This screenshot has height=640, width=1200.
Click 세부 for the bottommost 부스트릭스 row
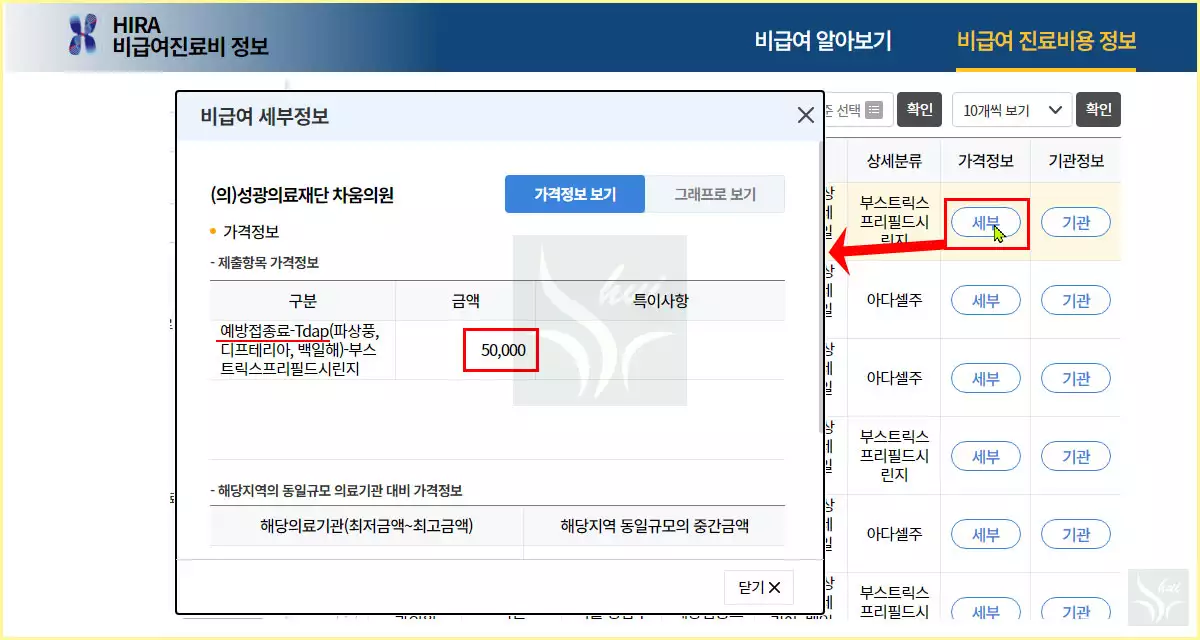click(986, 611)
